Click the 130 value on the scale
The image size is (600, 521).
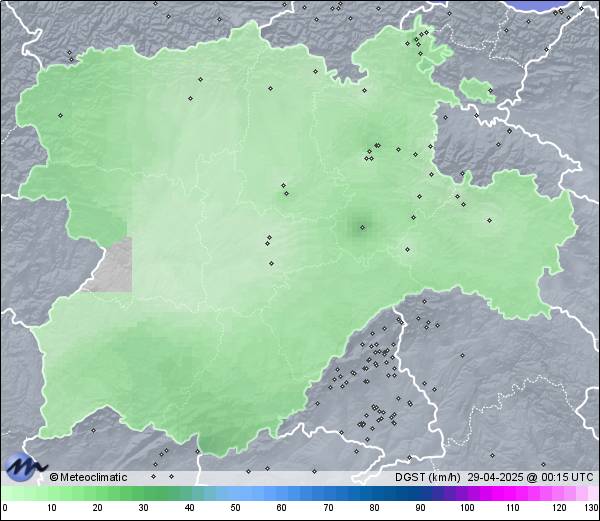[x=592, y=508]
